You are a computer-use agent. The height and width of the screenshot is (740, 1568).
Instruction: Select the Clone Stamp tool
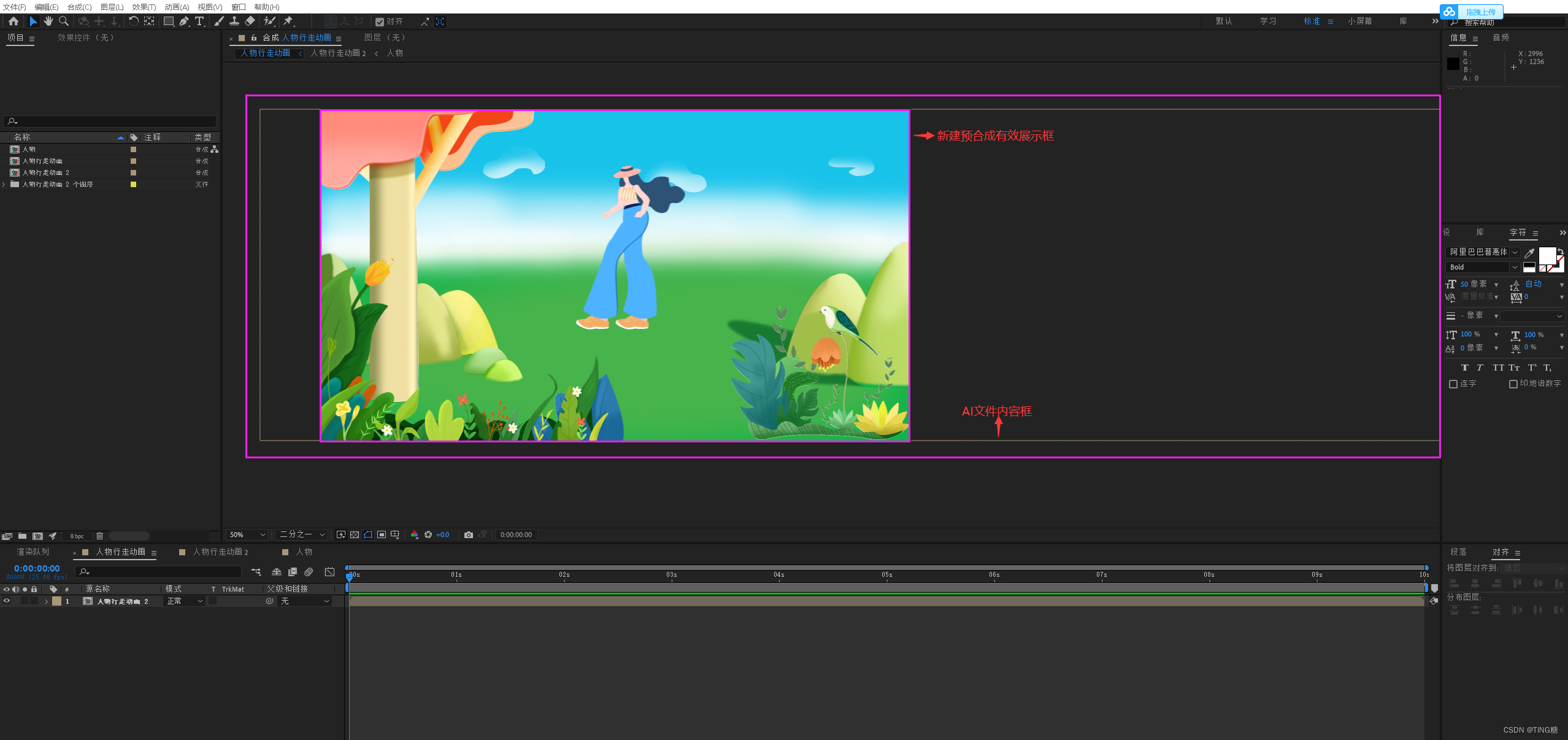coord(234,21)
